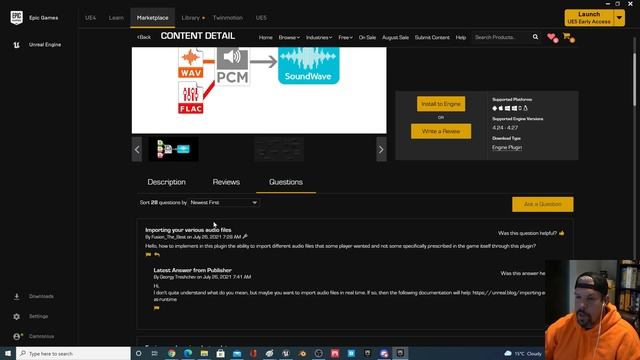The width and height of the screenshot is (640, 360).
Task: Open the unreal.blog documentation link in answer
Action: pos(509,293)
